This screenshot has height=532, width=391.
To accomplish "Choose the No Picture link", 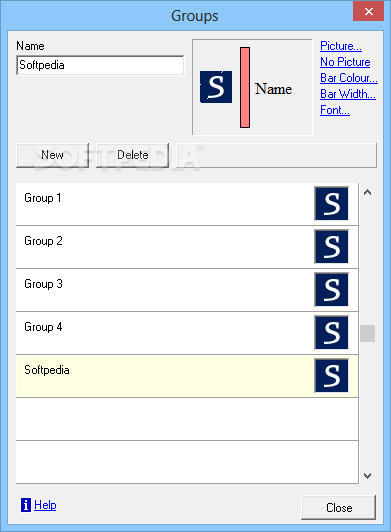I will 345,62.
